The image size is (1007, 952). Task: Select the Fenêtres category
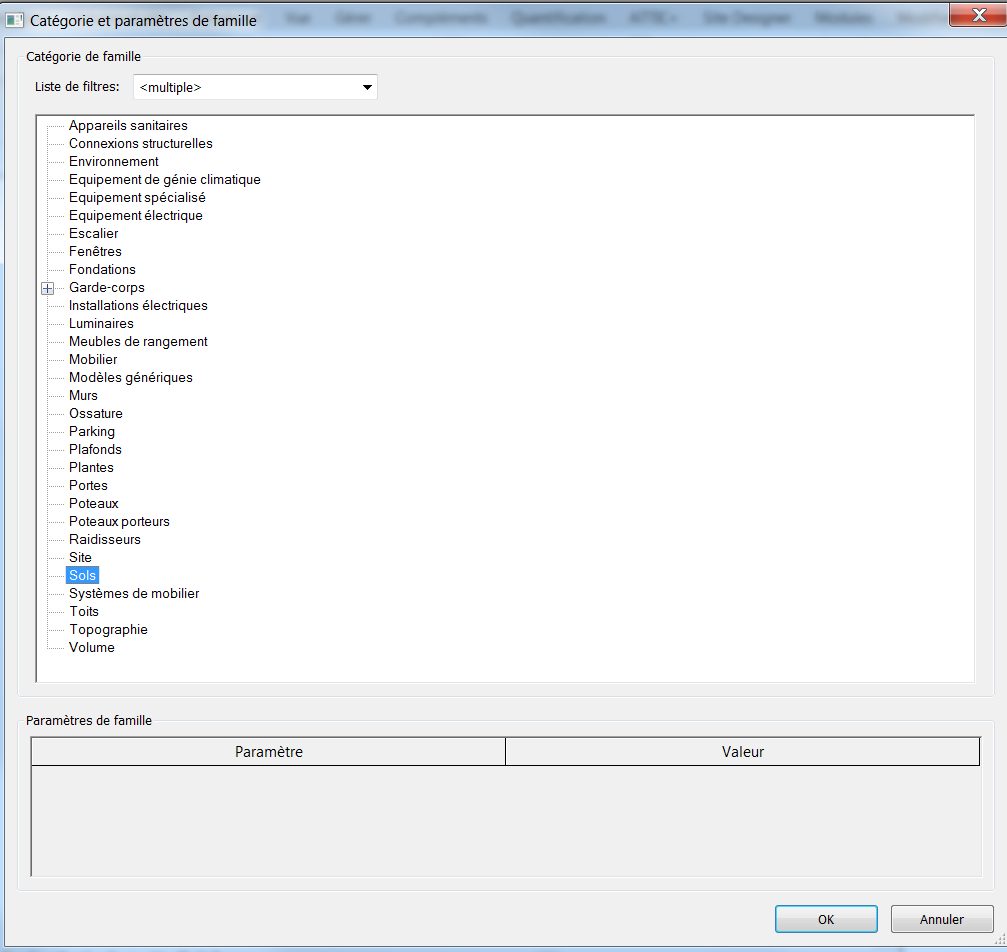[x=95, y=252]
